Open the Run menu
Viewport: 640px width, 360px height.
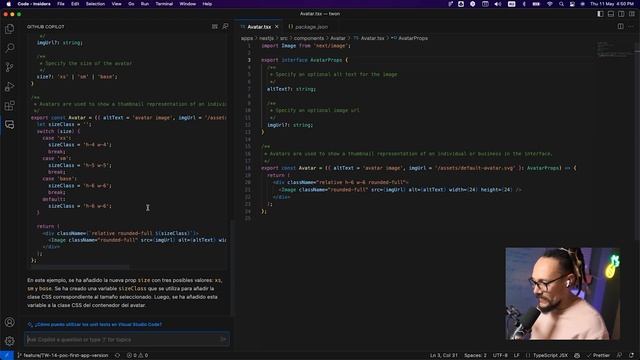coord(144,4)
